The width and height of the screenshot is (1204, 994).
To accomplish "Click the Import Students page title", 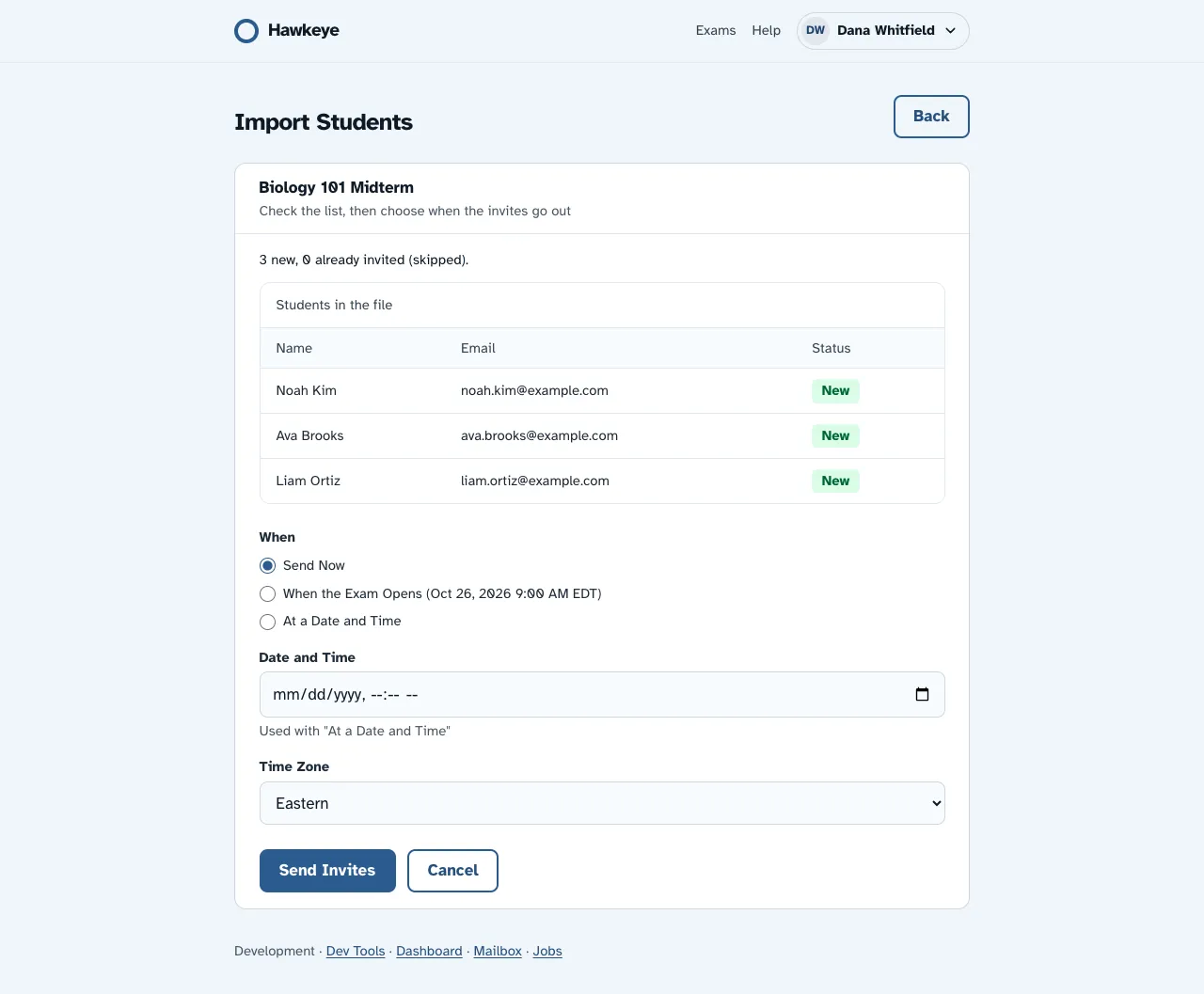I will click(x=324, y=122).
